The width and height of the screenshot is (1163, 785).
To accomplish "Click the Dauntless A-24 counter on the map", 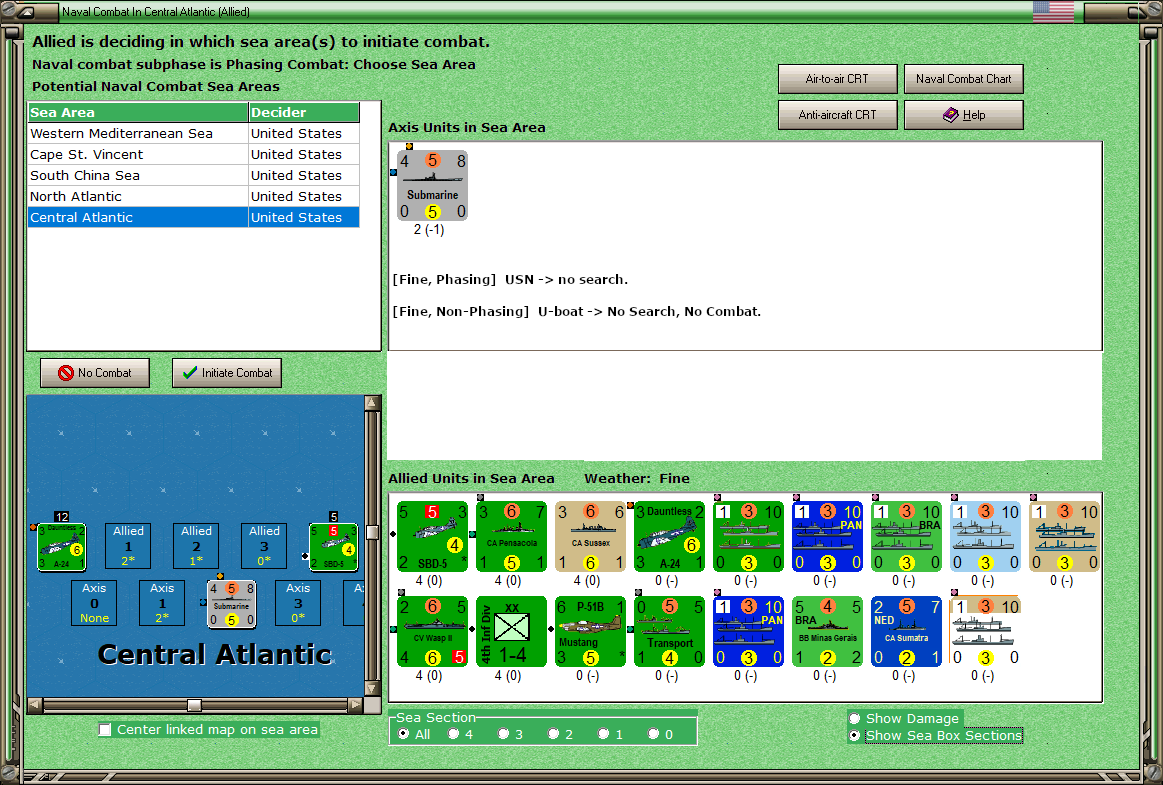I will pyautogui.click(x=62, y=547).
